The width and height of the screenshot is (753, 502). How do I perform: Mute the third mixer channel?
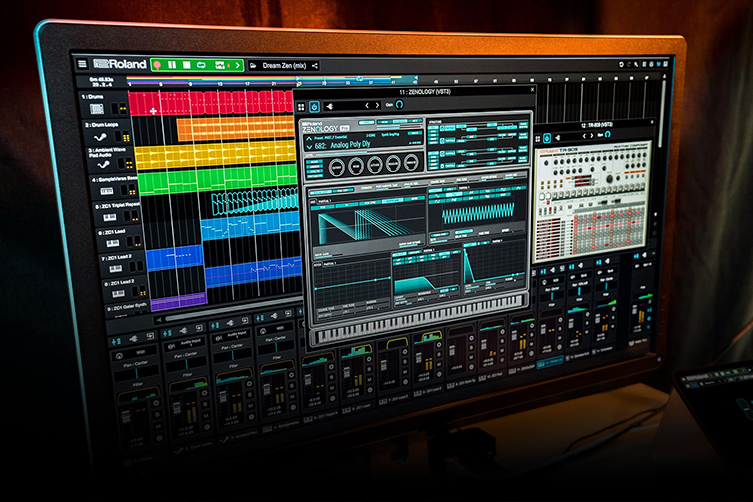(250, 406)
